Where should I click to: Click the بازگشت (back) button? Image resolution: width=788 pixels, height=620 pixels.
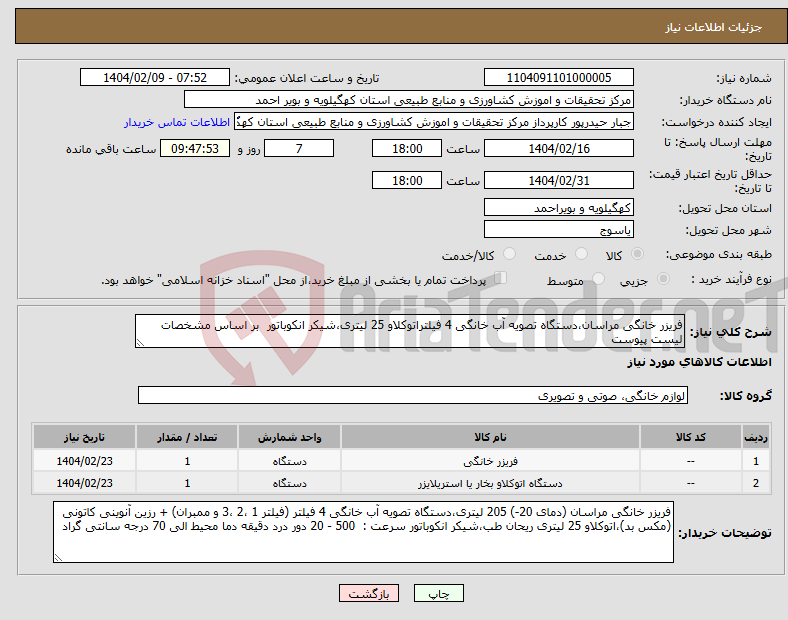click(x=369, y=593)
